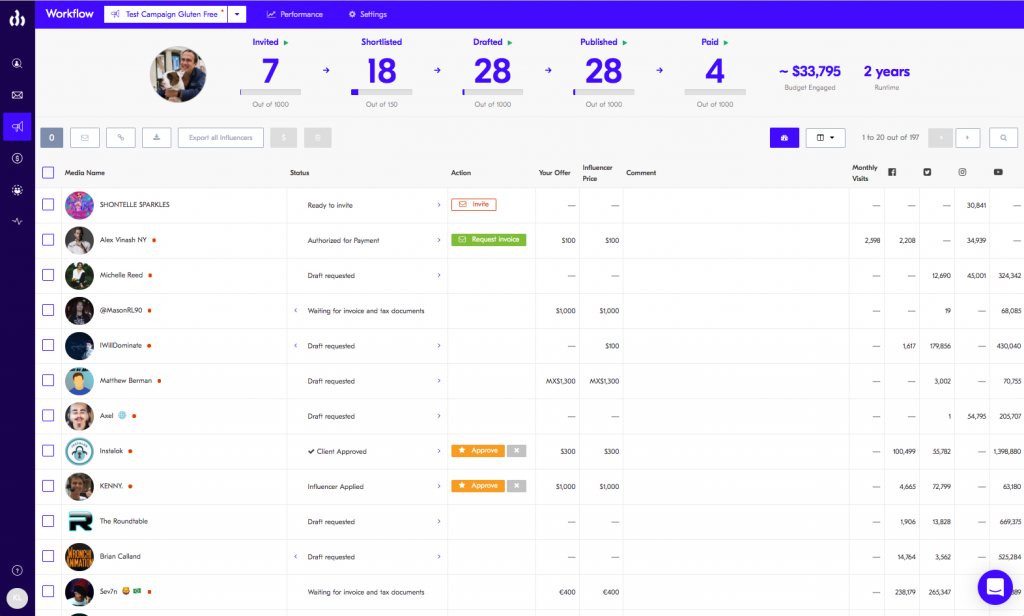The height and width of the screenshot is (616, 1024).
Task: Open the columns layout dropdown
Action: click(x=825, y=138)
